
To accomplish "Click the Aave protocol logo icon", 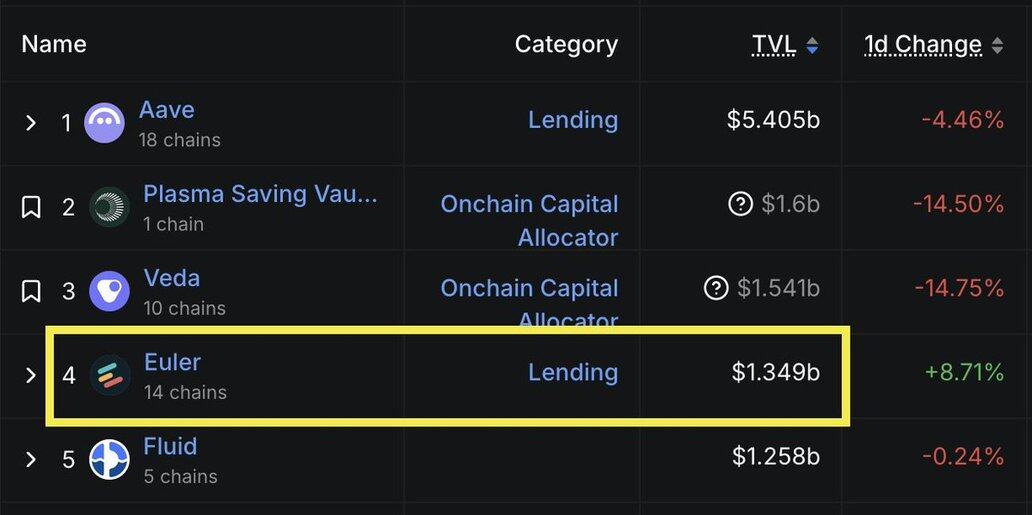I will pos(104,123).
